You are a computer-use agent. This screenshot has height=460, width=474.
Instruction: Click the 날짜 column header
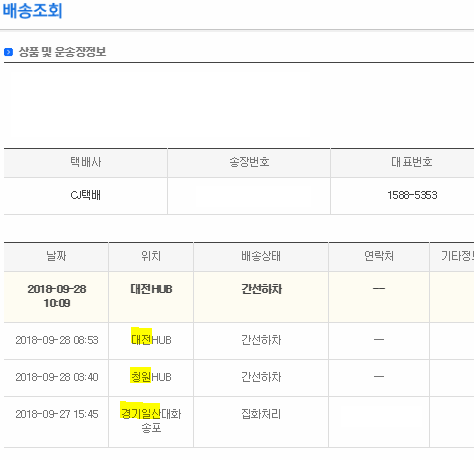click(x=56, y=256)
